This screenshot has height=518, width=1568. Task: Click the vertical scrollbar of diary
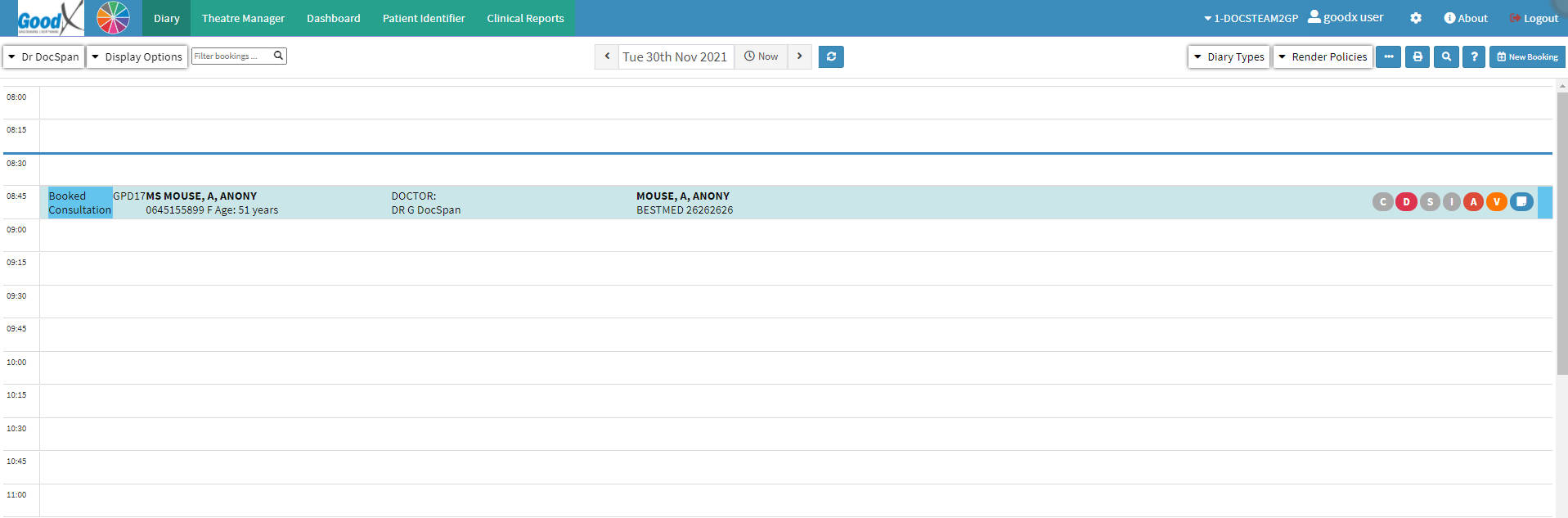tap(1561, 233)
